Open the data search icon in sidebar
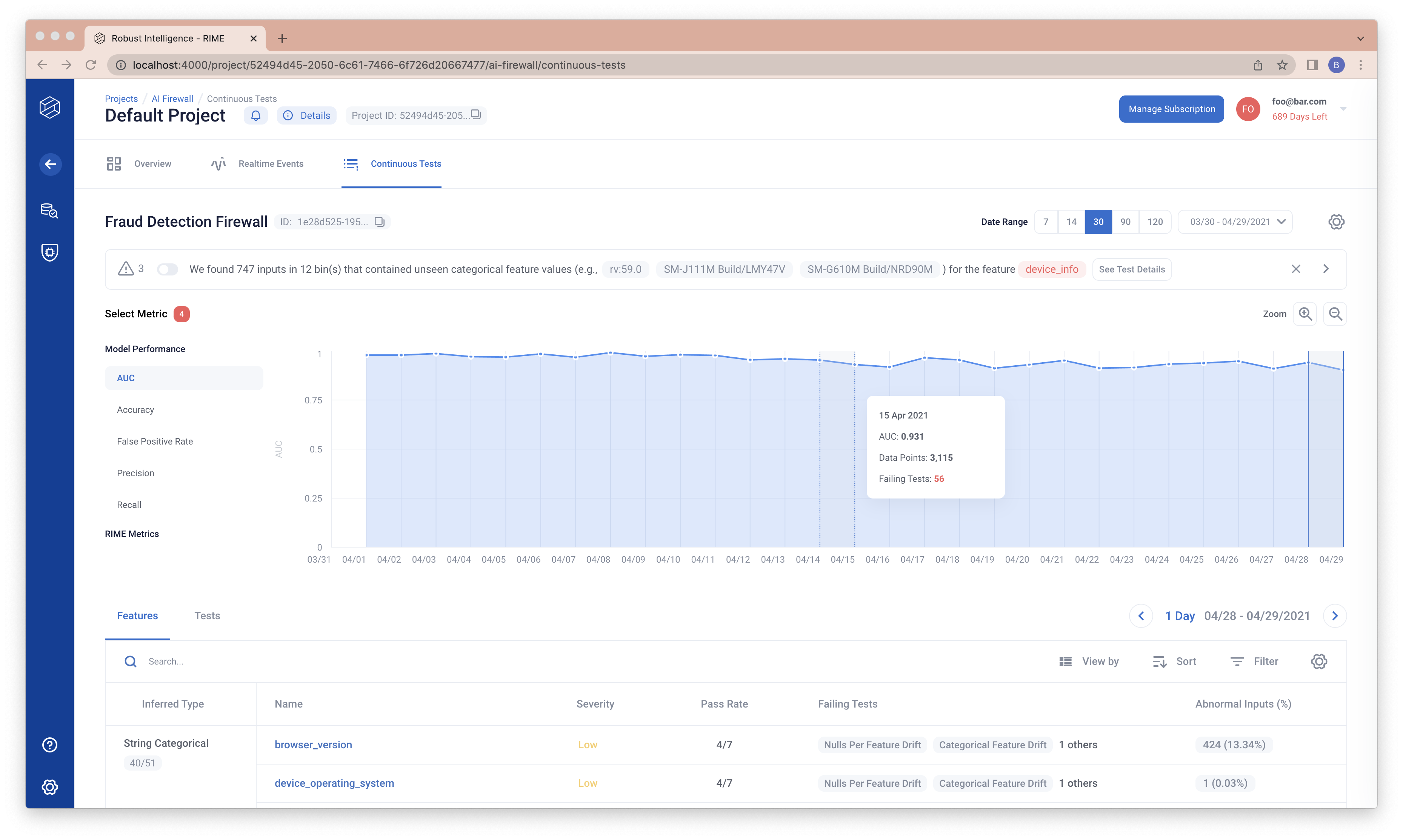 (50, 211)
